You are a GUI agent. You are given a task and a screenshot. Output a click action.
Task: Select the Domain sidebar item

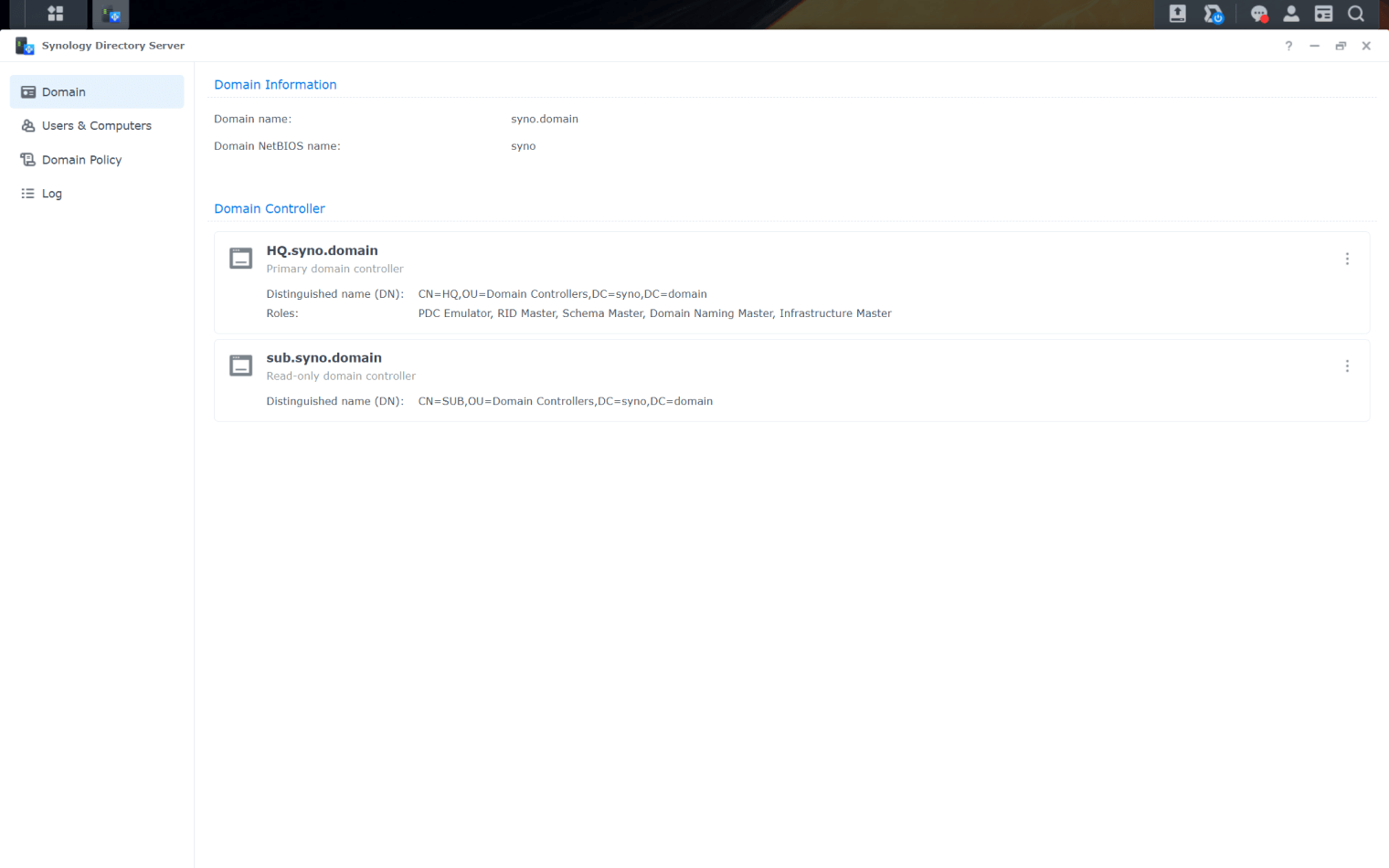[97, 92]
